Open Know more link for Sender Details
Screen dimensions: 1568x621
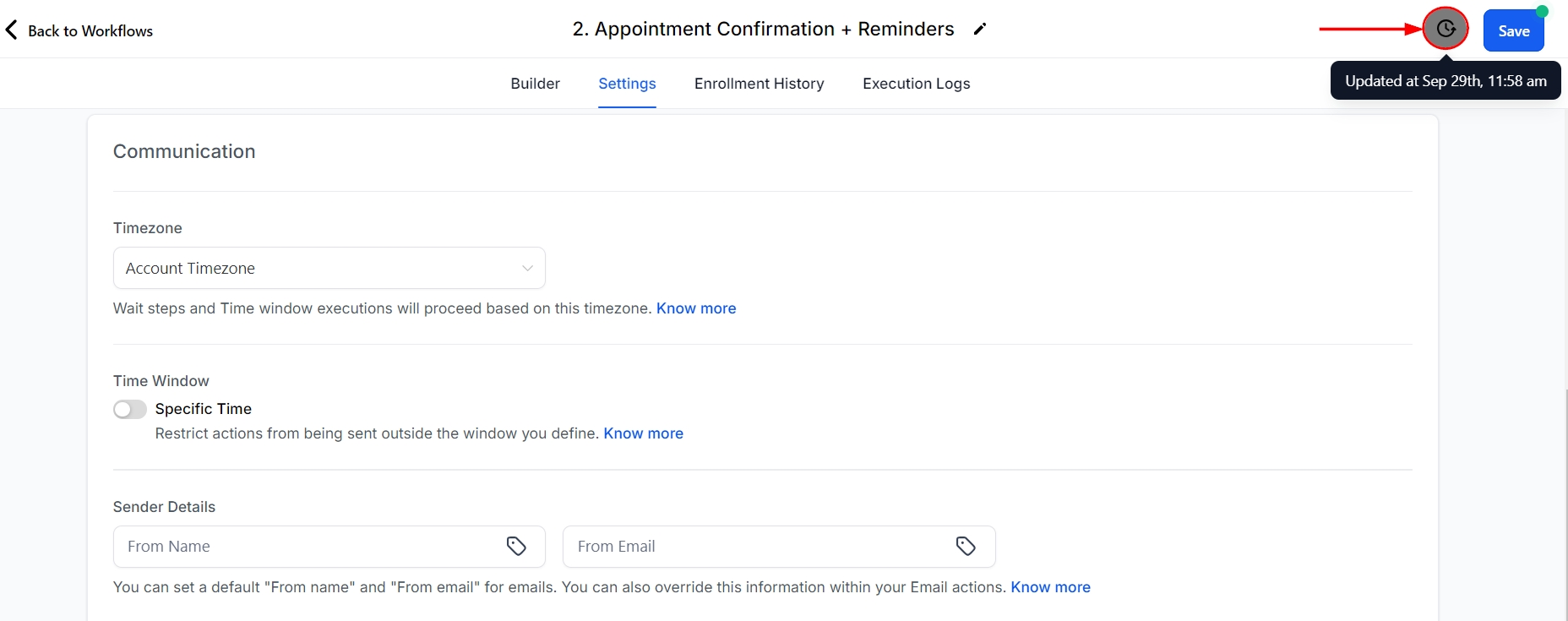tap(1050, 587)
